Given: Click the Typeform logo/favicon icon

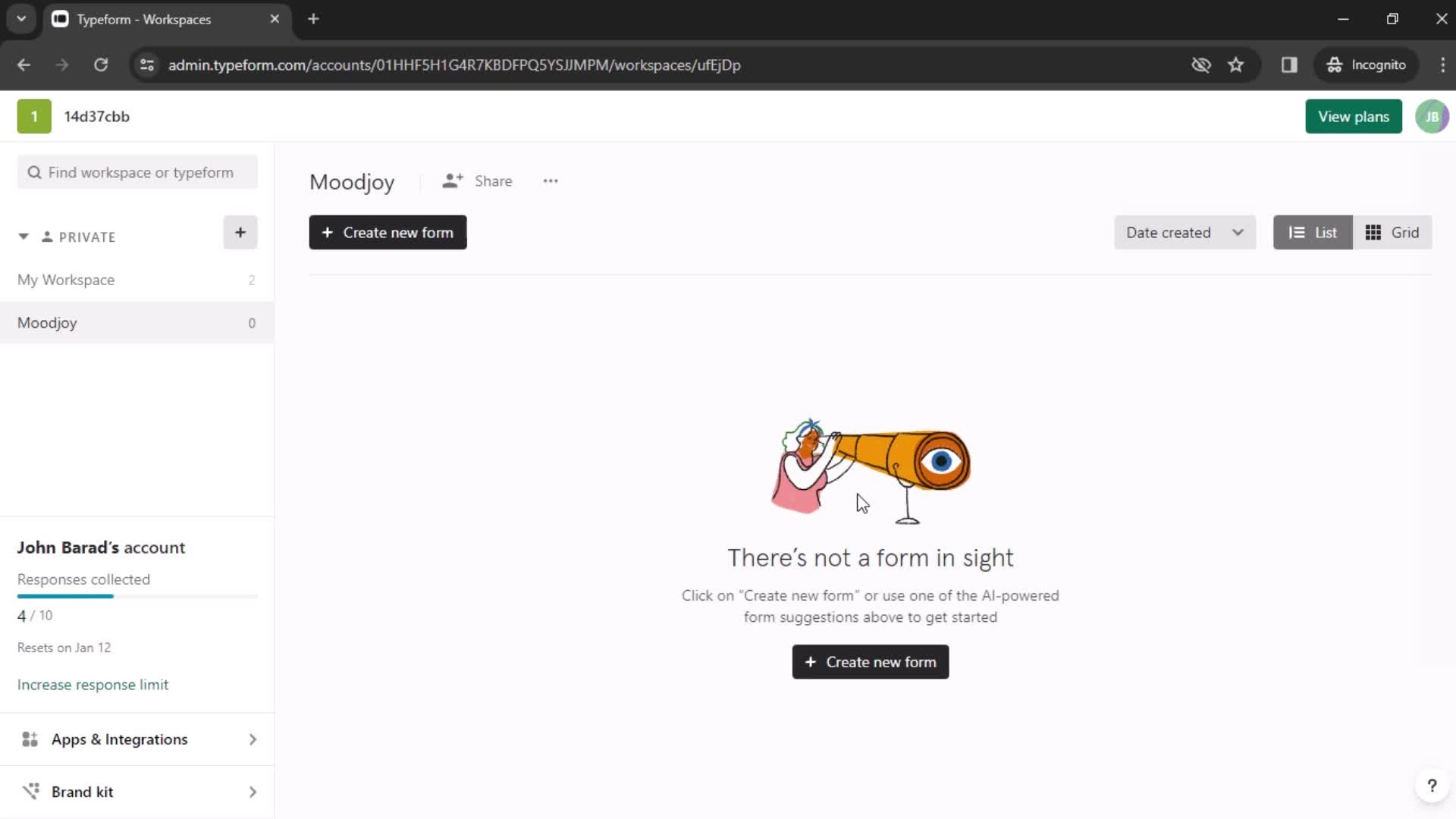Looking at the screenshot, I should [x=60, y=19].
